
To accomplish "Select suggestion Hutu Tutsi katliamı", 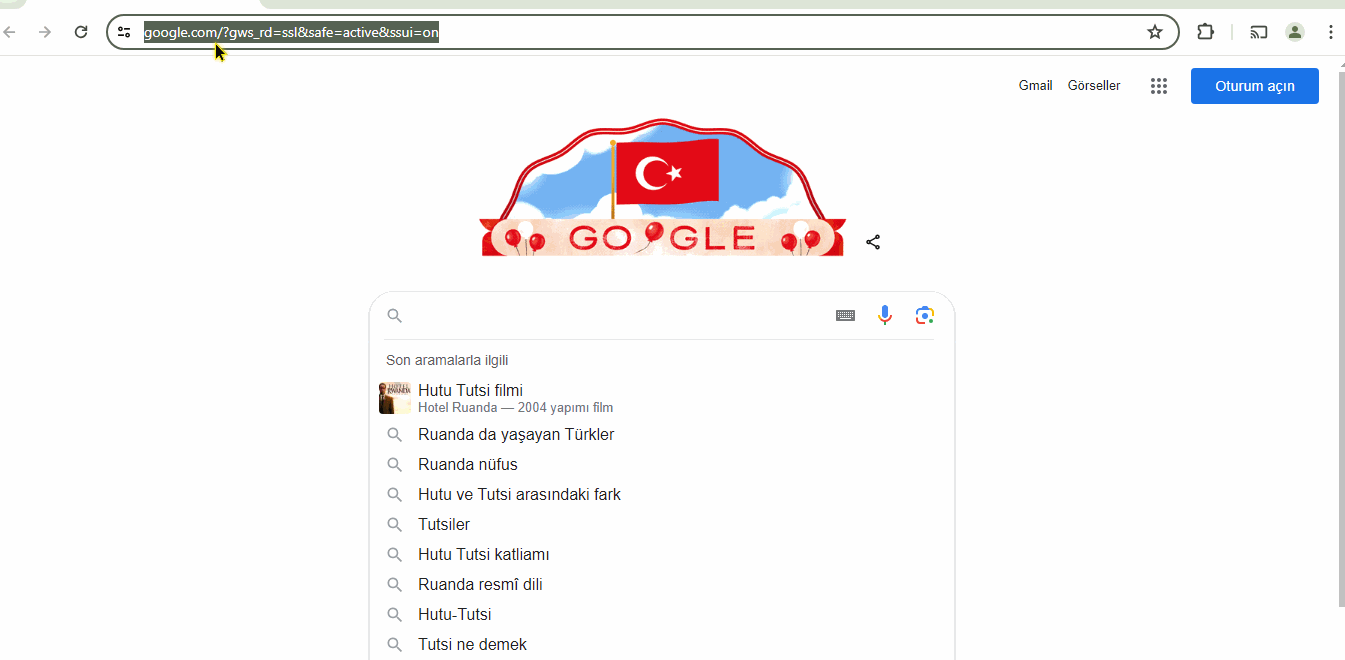I will pos(662,555).
